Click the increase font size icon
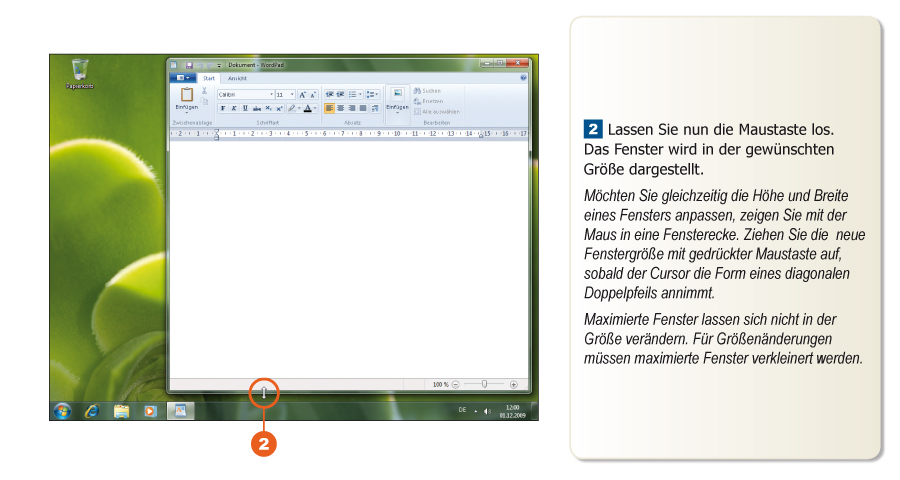This screenshot has height=480, width=900. pos(300,94)
